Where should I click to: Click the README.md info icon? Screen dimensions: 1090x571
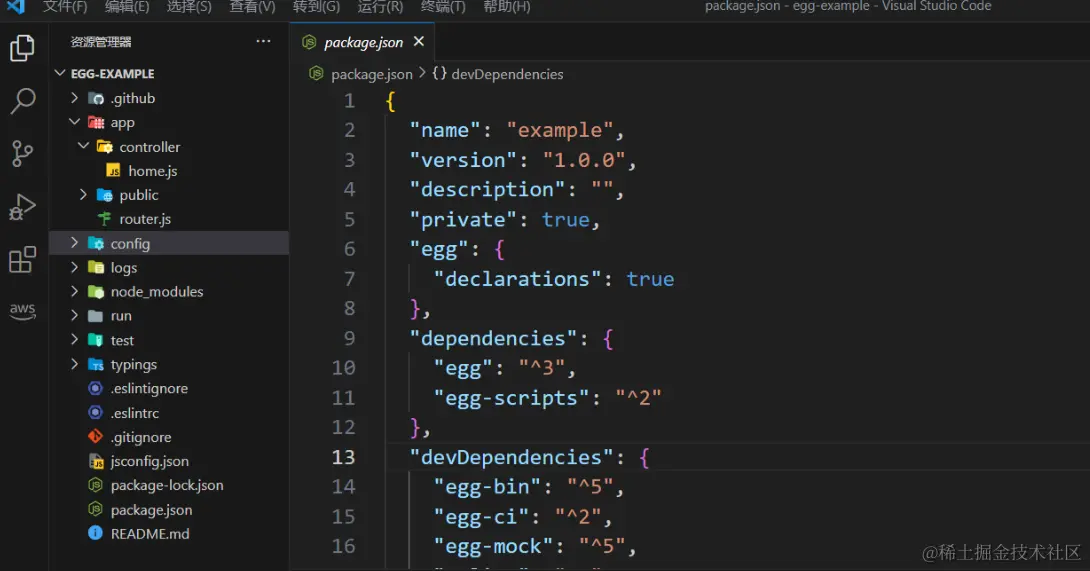[95, 533]
